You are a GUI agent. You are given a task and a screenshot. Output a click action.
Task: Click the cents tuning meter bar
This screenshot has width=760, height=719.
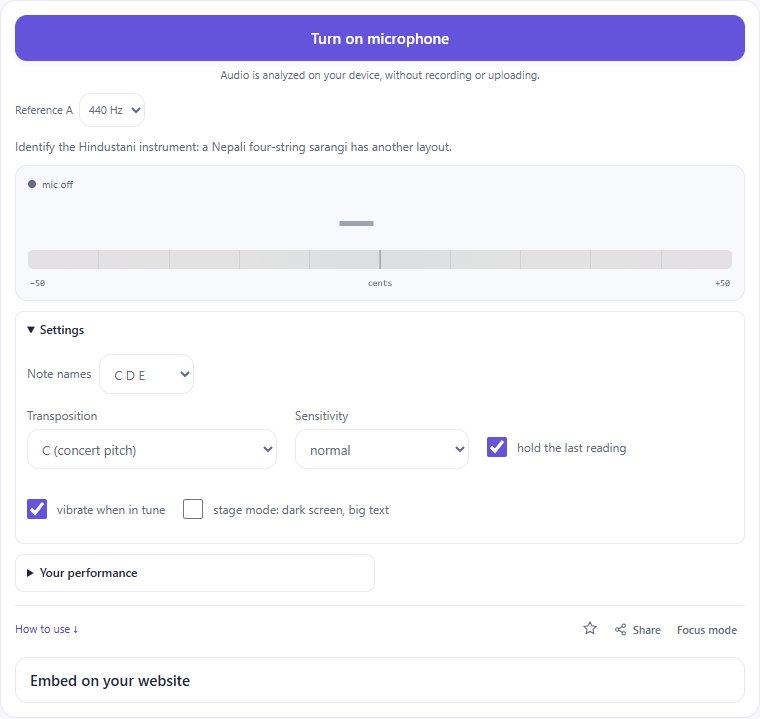coord(380,259)
